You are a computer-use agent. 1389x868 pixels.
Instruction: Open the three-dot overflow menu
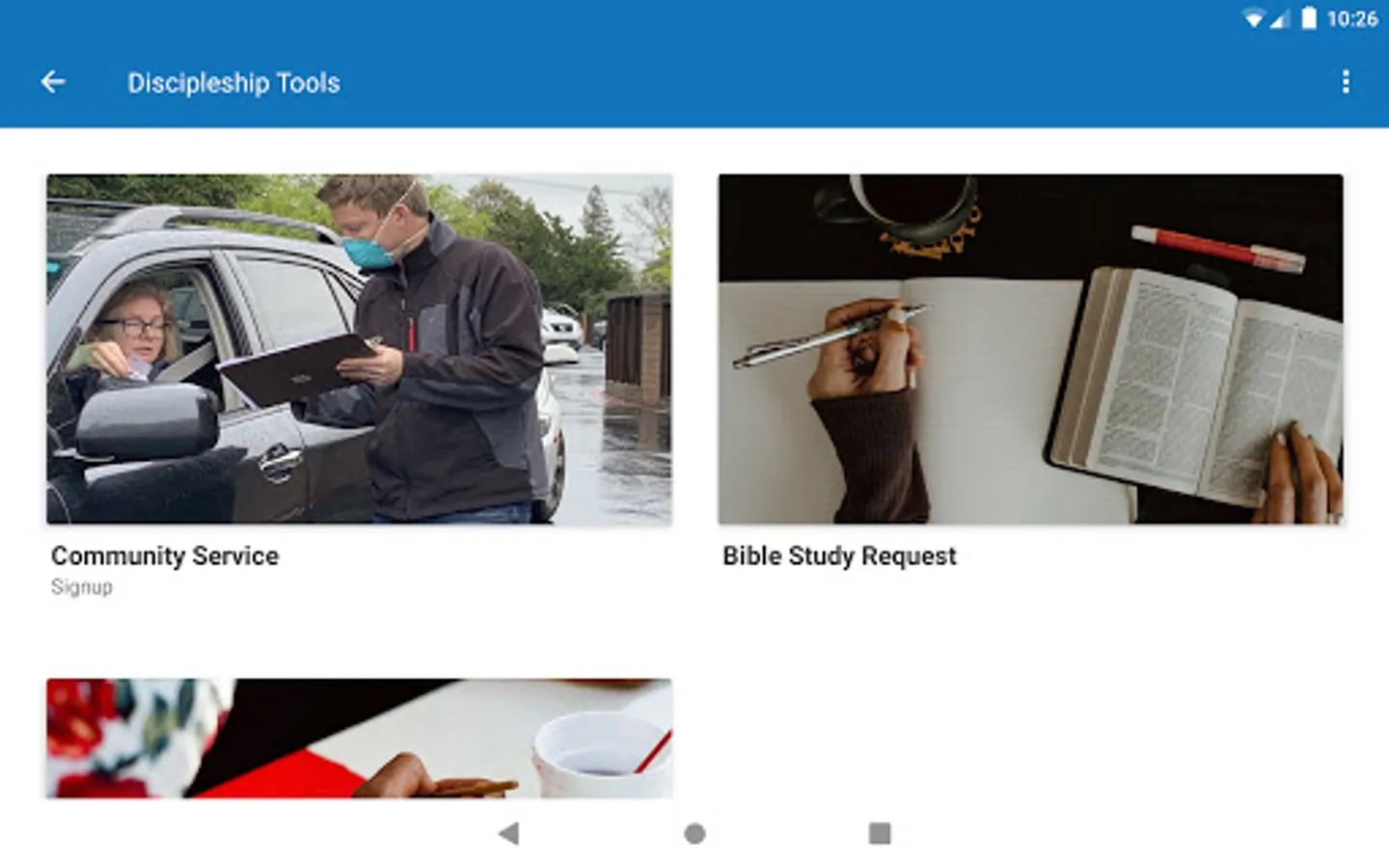(1346, 82)
